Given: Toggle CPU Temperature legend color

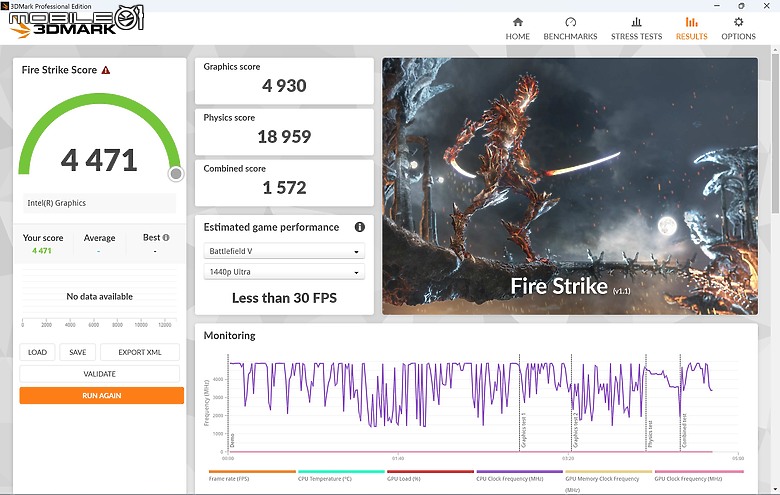Looking at the screenshot, I should [x=341, y=471].
